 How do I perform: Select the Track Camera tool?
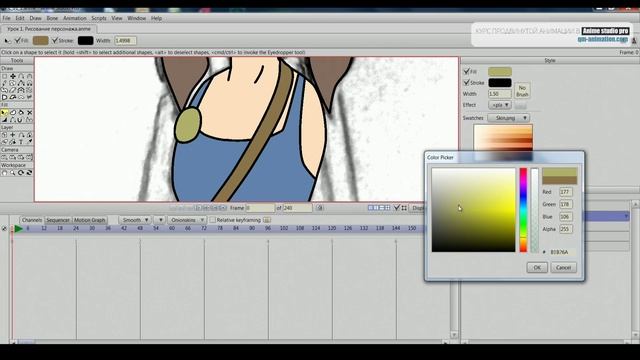(4, 157)
